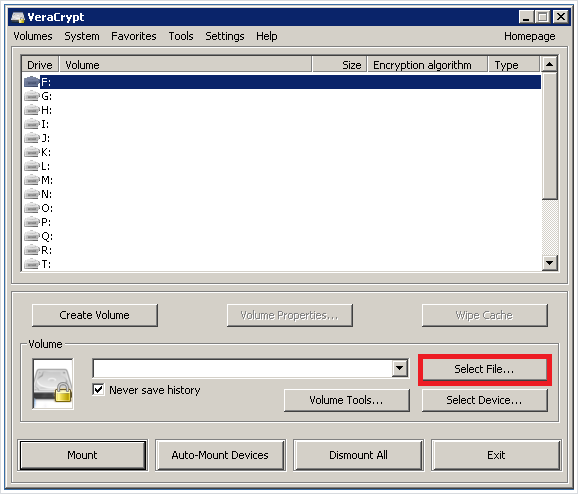
Task: Click the Q: drive icon
Action: 32,236
